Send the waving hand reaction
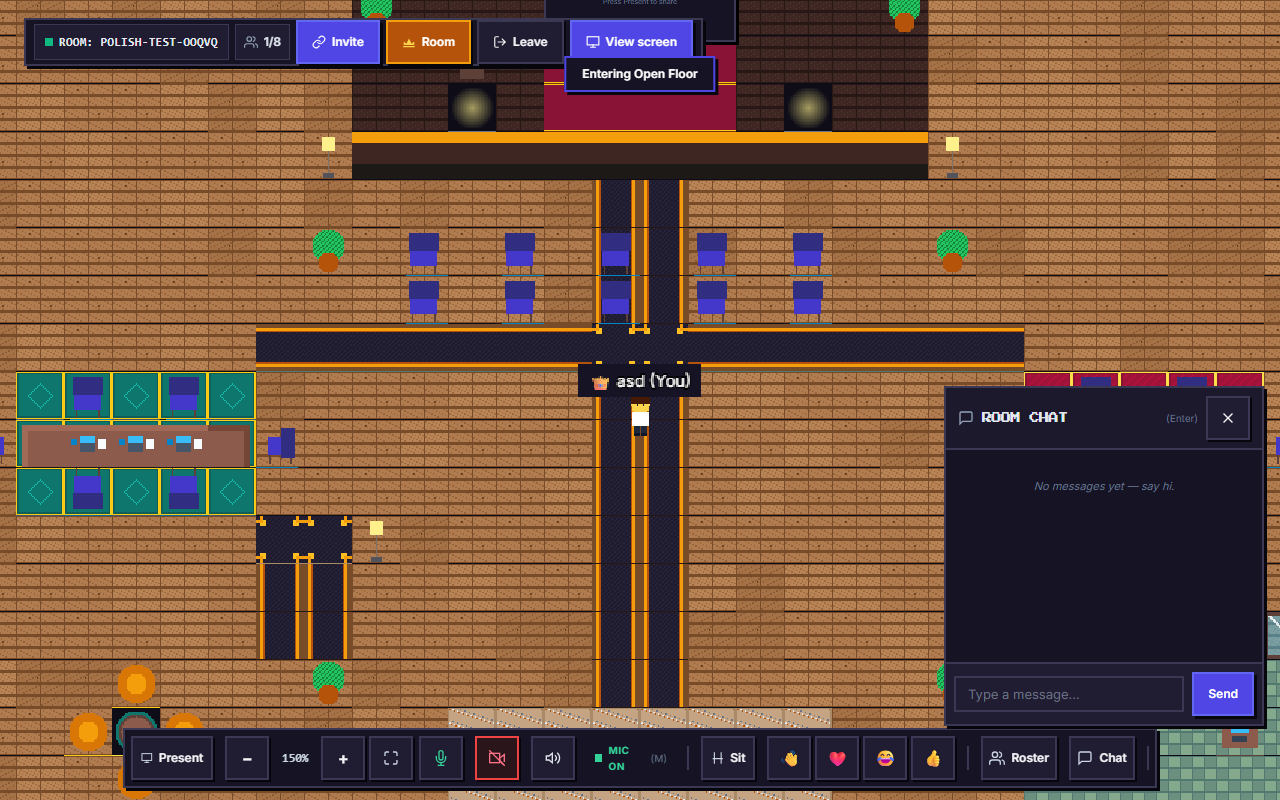 789,758
